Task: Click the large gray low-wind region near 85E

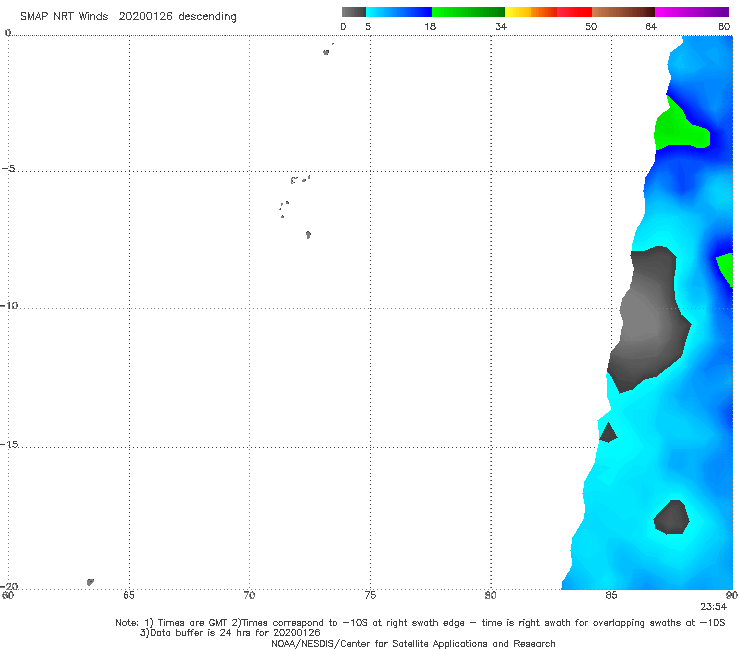Action: pyautogui.click(x=649, y=321)
